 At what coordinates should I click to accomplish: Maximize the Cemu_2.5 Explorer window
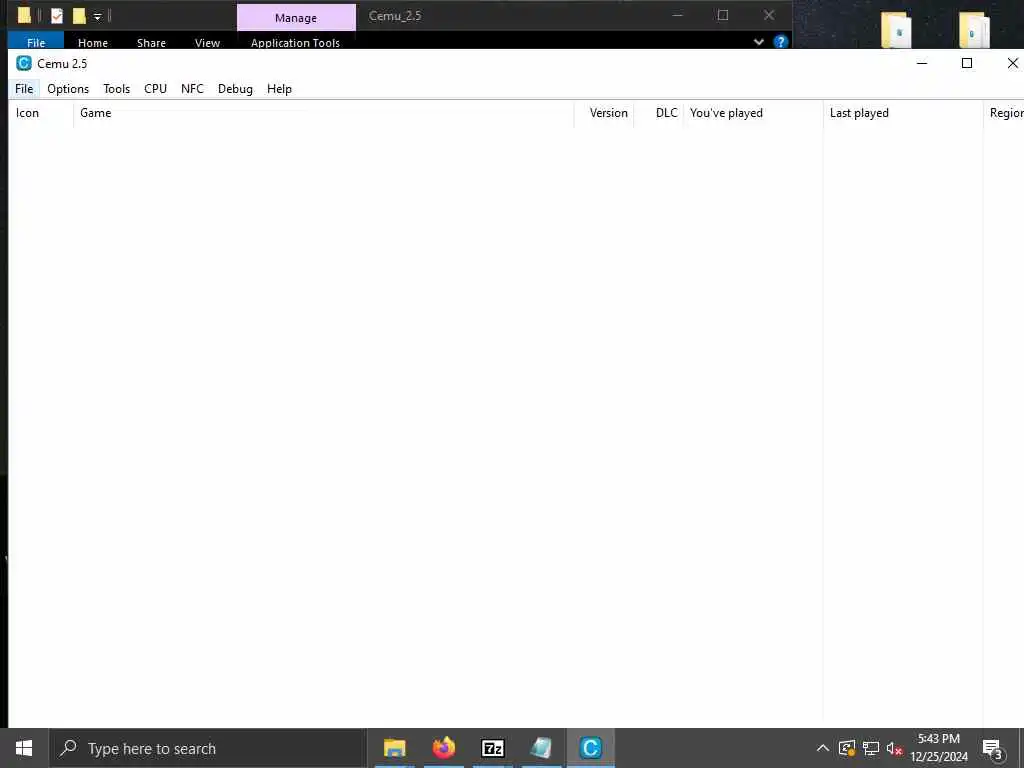722,15
